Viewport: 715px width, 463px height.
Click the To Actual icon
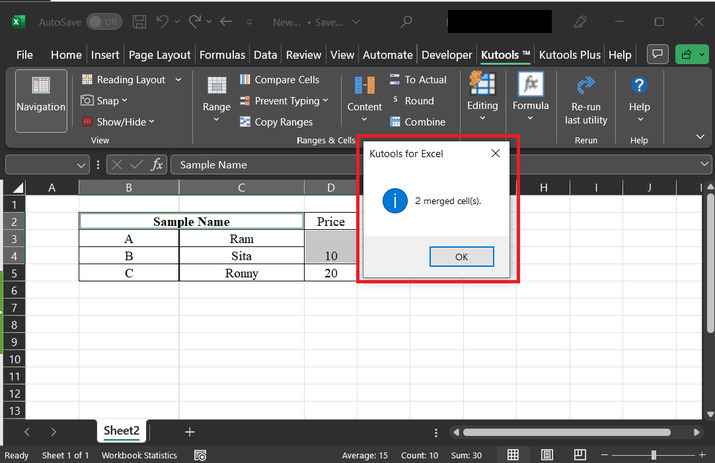[393, 80]
